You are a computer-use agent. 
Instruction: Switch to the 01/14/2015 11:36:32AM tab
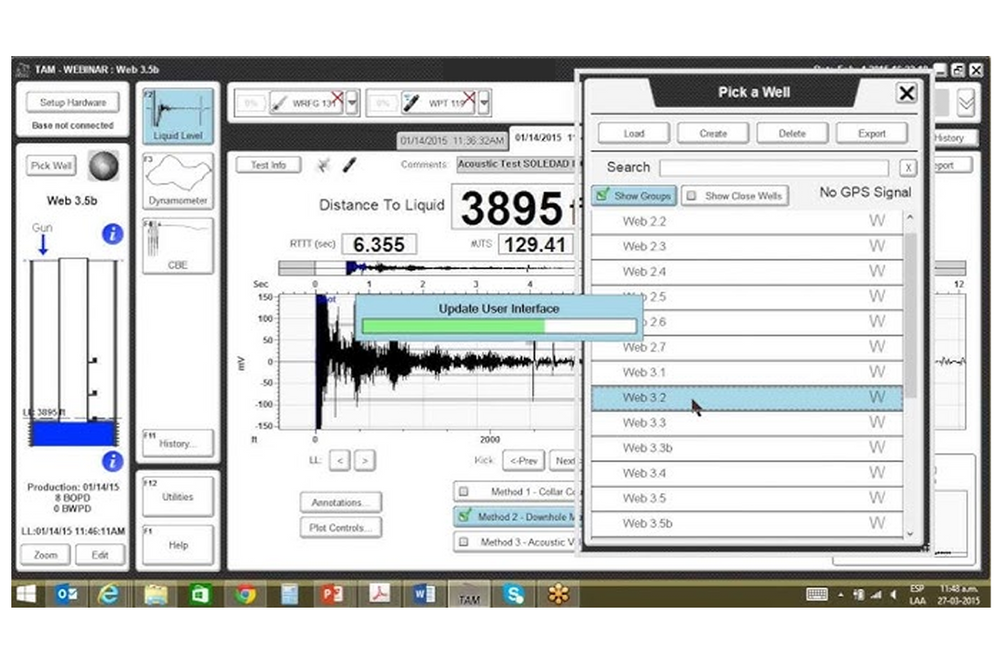coord(453,141)
